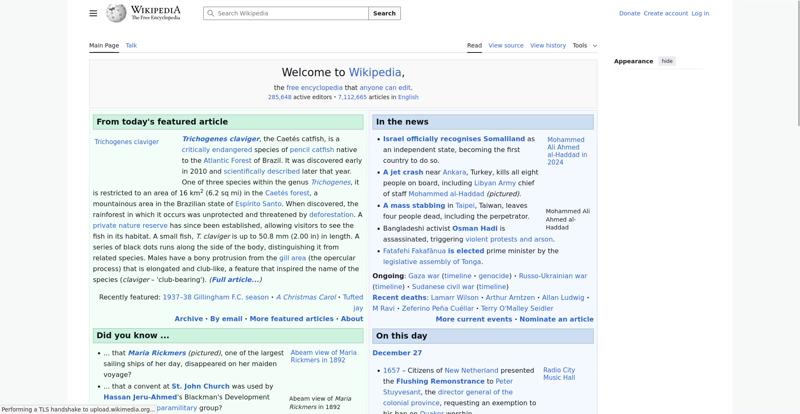Select the View history tab
This screenshot has width=800, height=414.
pyautogui.click(x=547, y=45)
